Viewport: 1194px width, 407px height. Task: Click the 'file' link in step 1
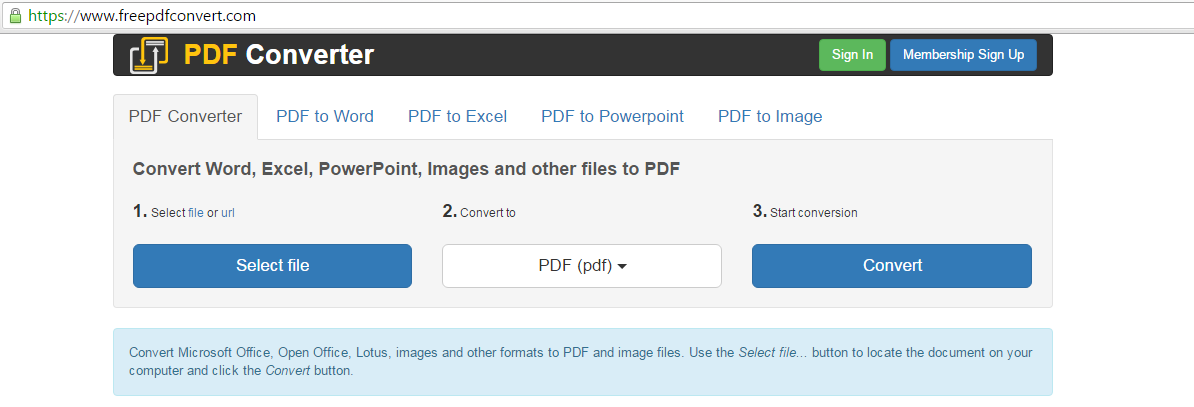click(x=196, y=213)
